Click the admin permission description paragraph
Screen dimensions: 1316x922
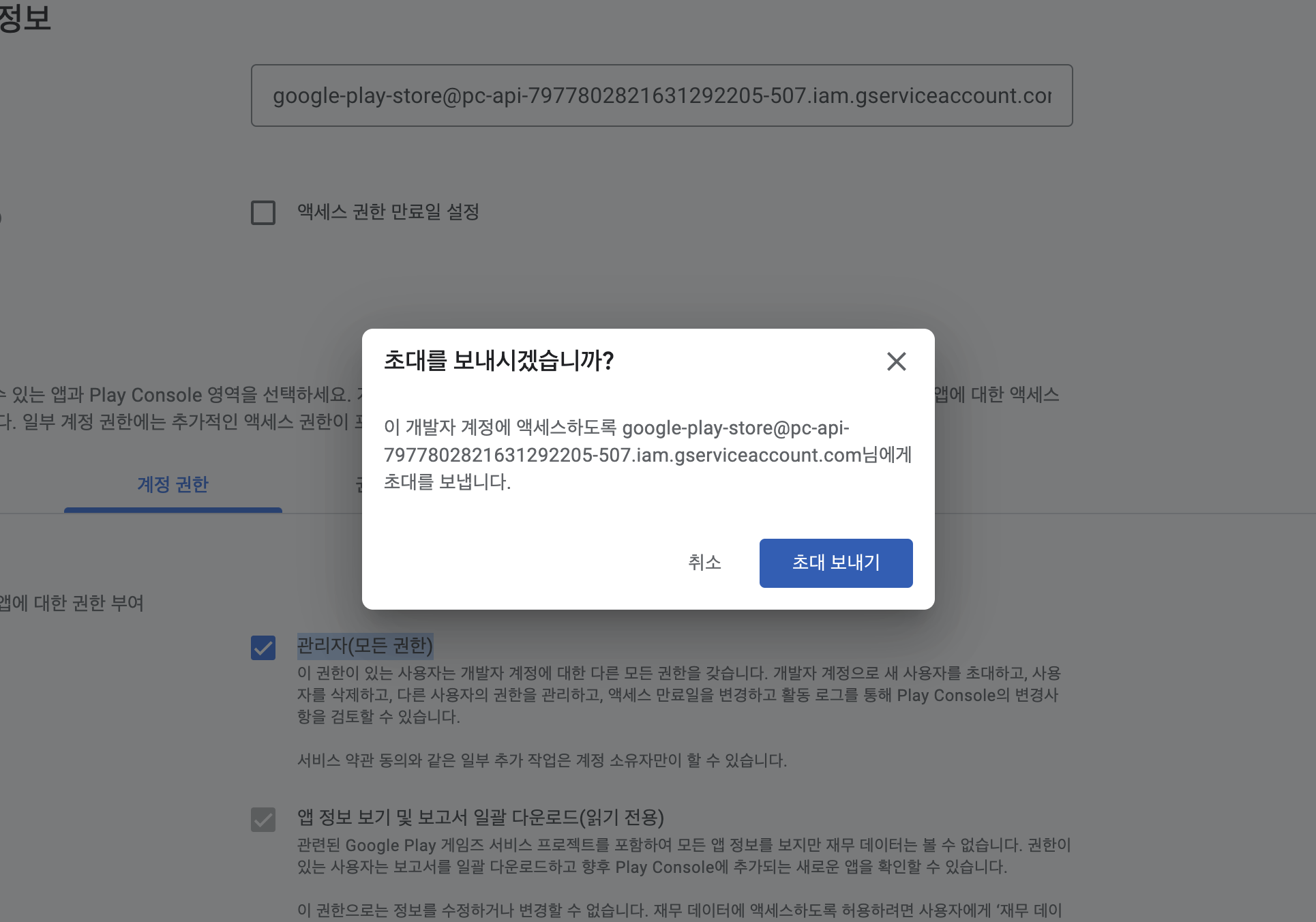[679, 695]
